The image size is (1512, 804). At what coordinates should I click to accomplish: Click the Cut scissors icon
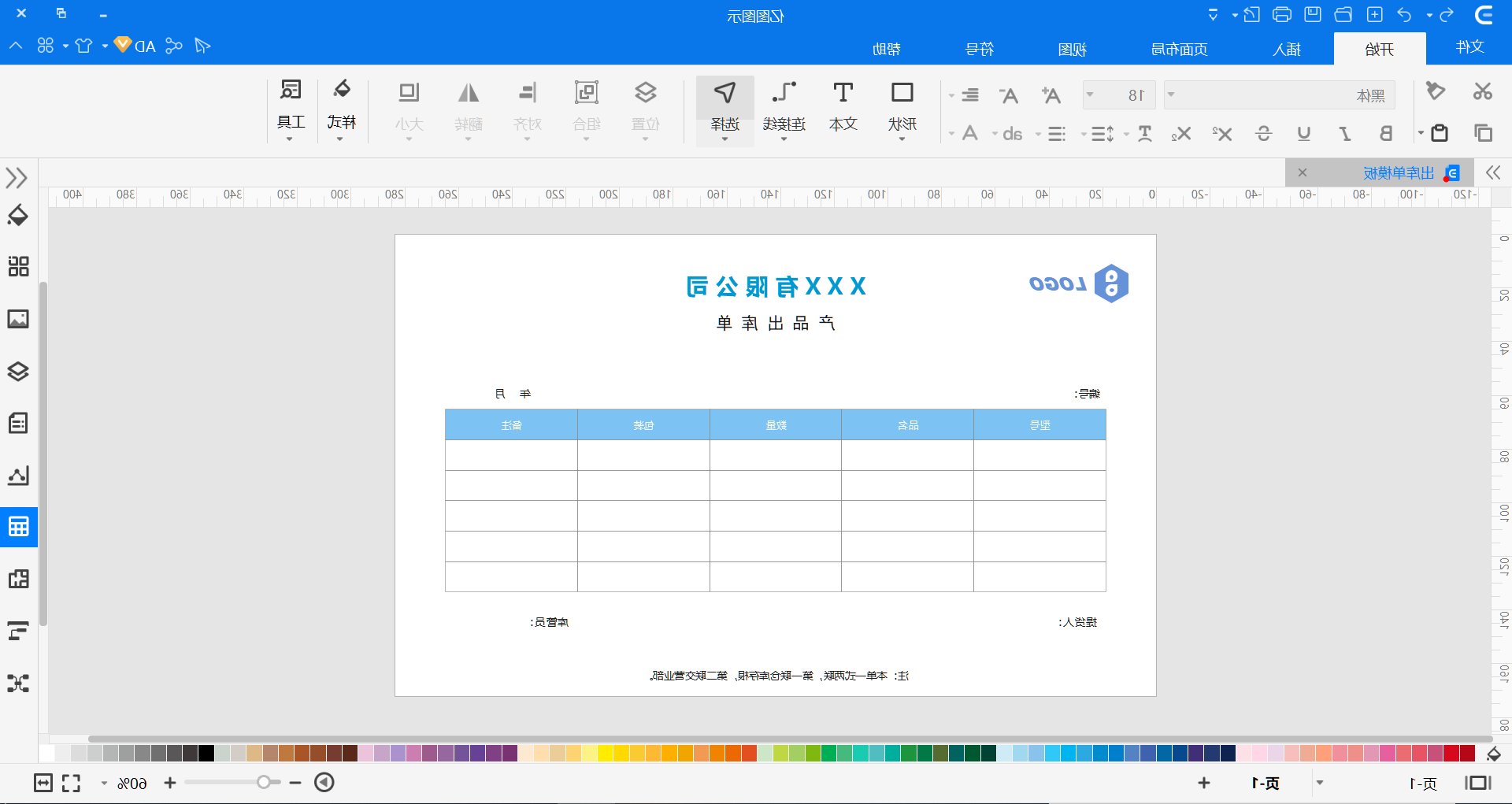click(x=1483, y=91)
